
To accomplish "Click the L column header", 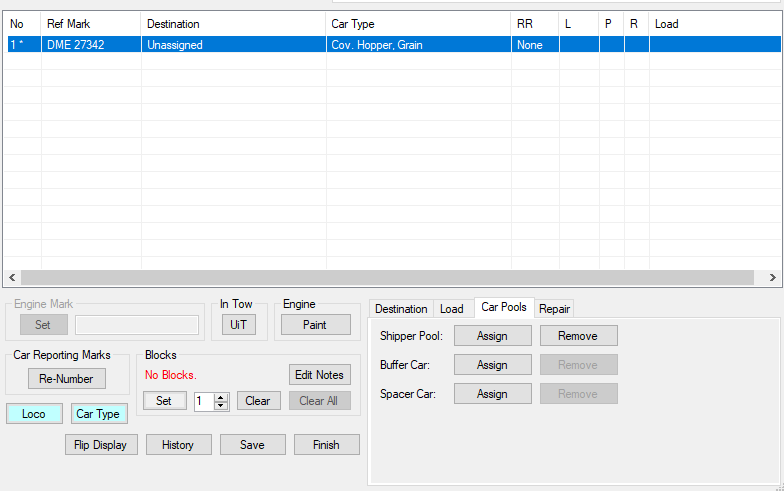I will (x=579, y=24).
